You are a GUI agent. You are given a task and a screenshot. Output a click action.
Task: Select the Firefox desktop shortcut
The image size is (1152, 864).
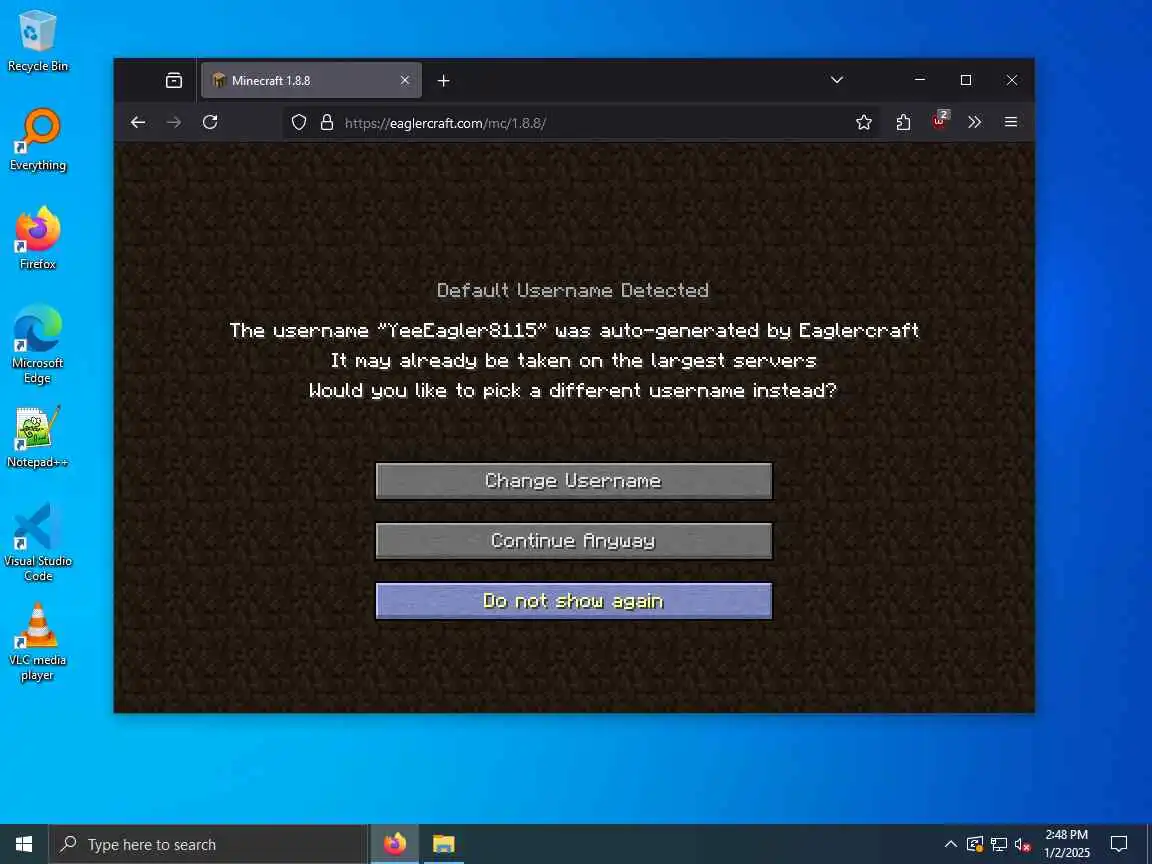[37, 239]
